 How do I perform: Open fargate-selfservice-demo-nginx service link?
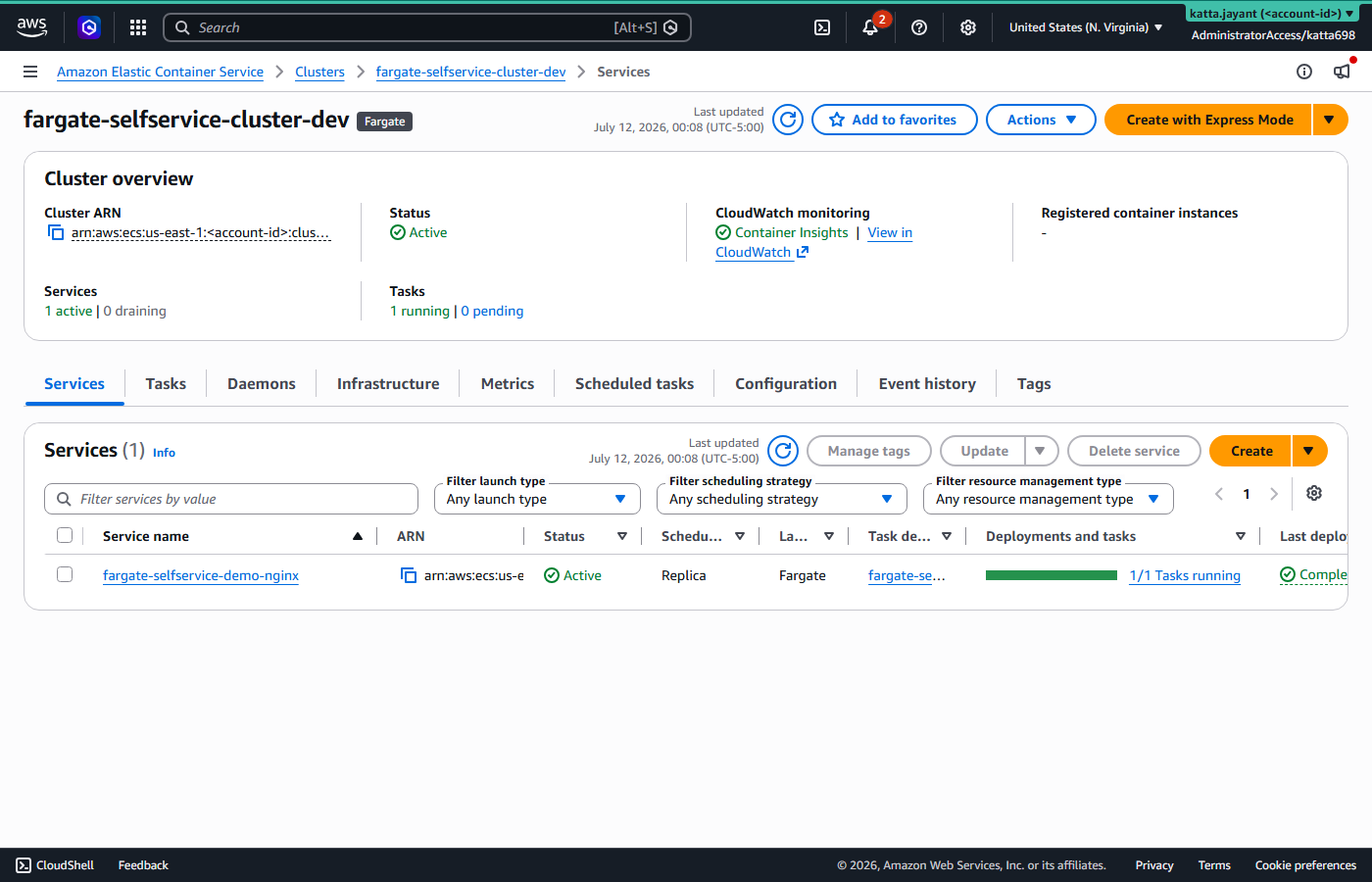click(201, 575)
